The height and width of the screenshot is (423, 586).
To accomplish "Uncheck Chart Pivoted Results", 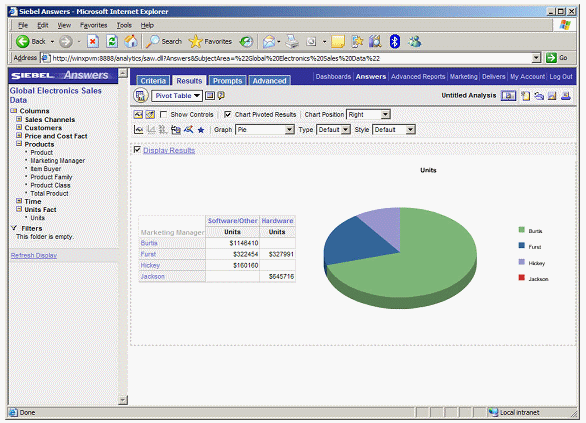I will pyautogui.click(x=228, y=114).
